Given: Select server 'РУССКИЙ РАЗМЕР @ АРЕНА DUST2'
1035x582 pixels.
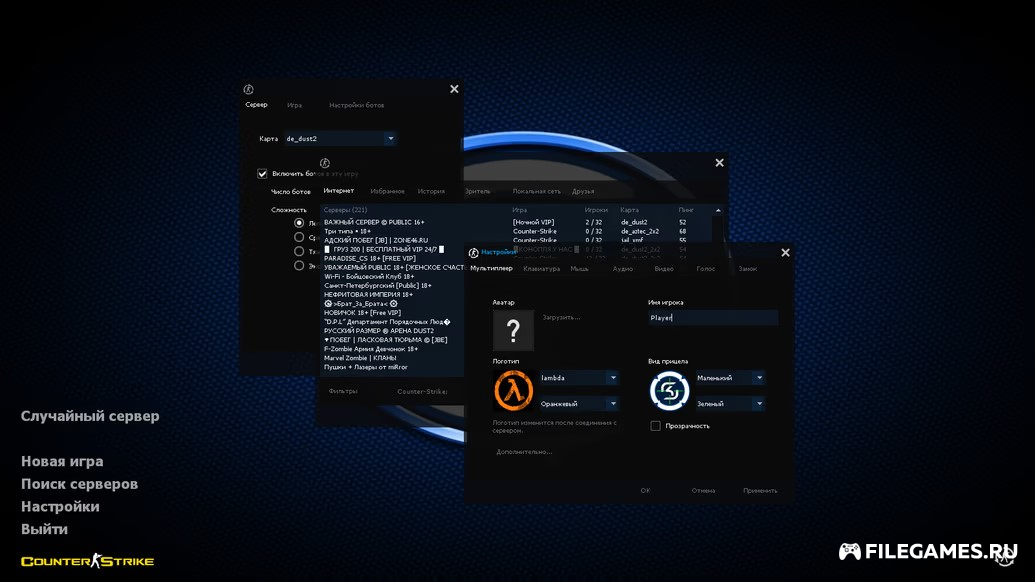Looking at the screenshot, I should pos(379,331).
